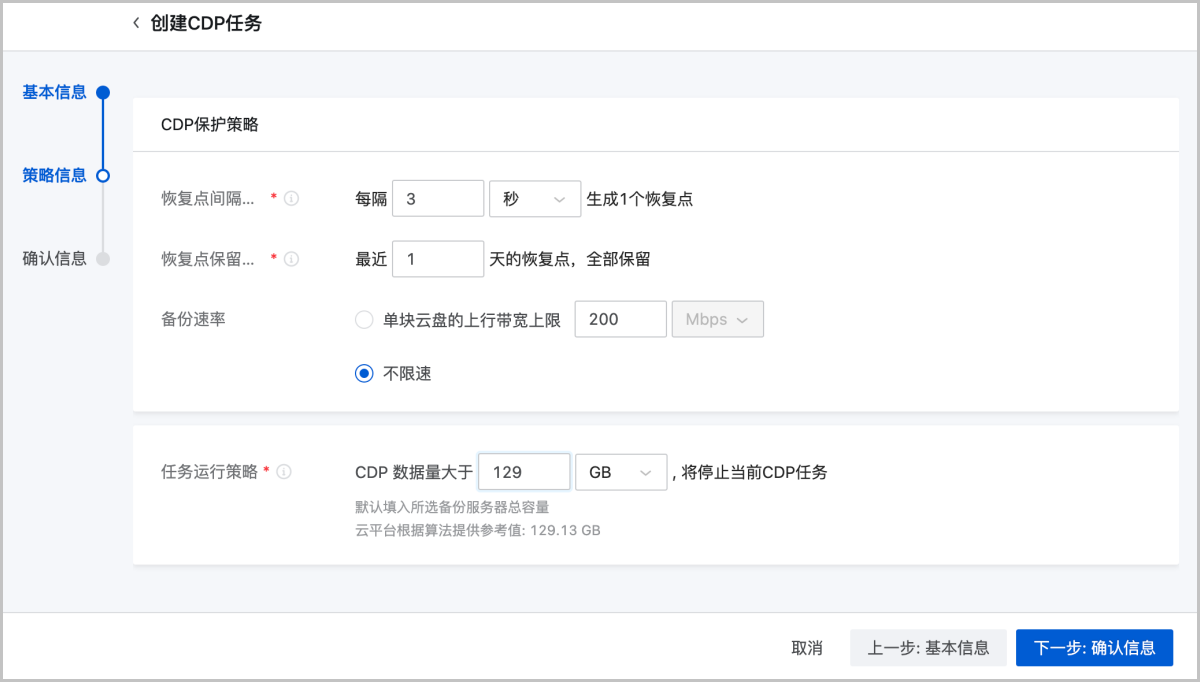Click the pending step dot for 确认信息
The height and width of the screenshot is (682, 1200).
pyautogui.click(x=104, y=258)
